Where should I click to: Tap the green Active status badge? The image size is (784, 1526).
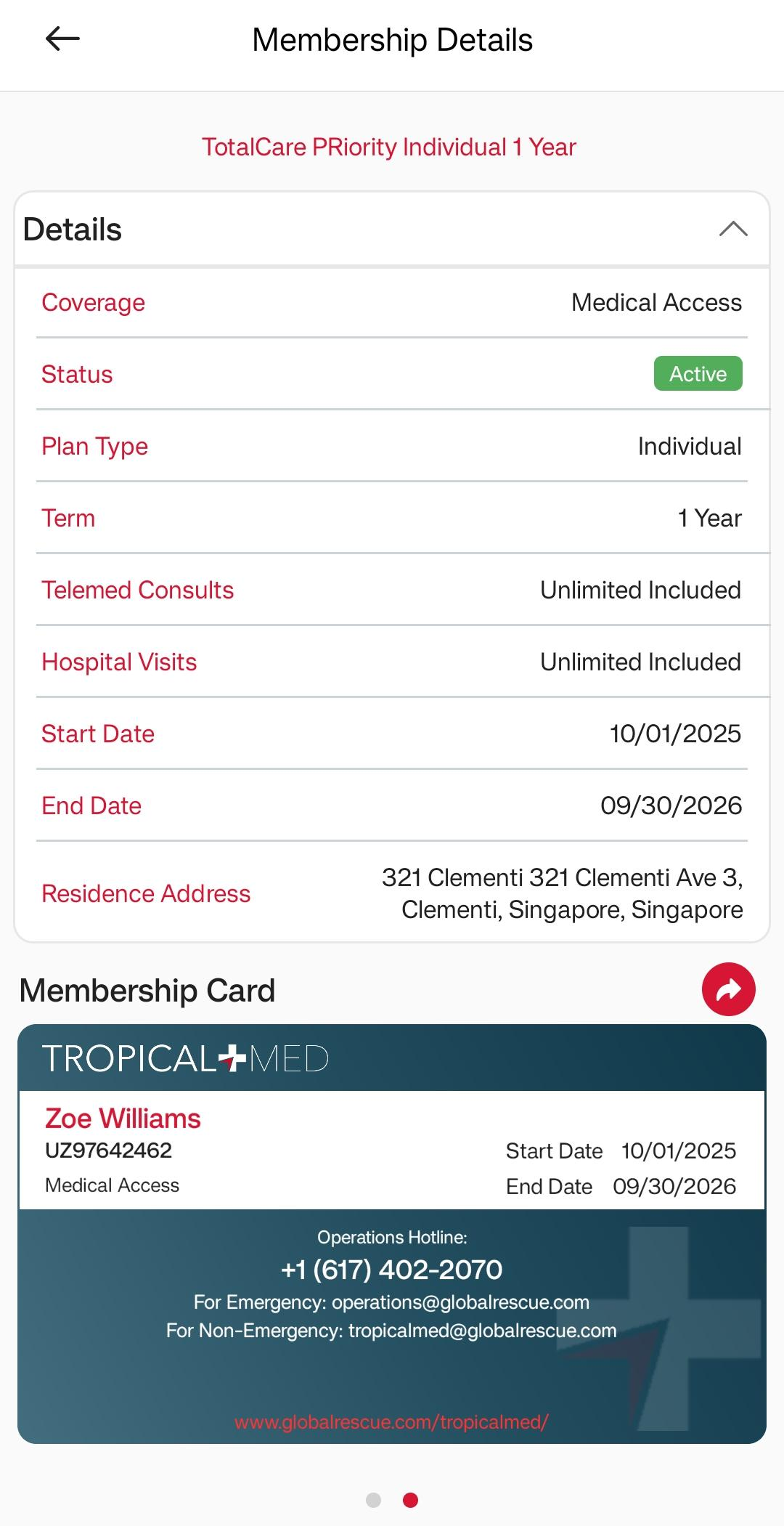tap(698, 374)
